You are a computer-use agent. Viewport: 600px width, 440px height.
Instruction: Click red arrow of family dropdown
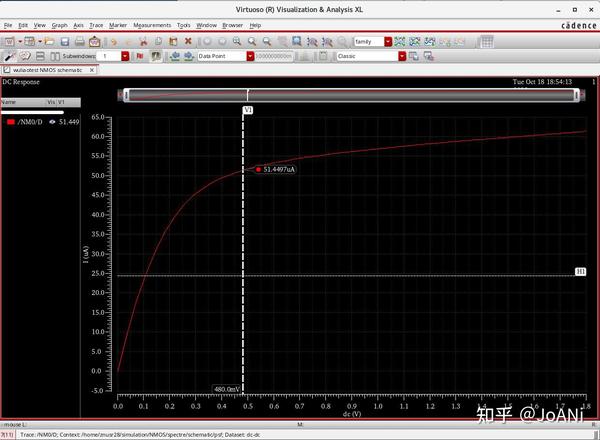click(x=388, y=41)
